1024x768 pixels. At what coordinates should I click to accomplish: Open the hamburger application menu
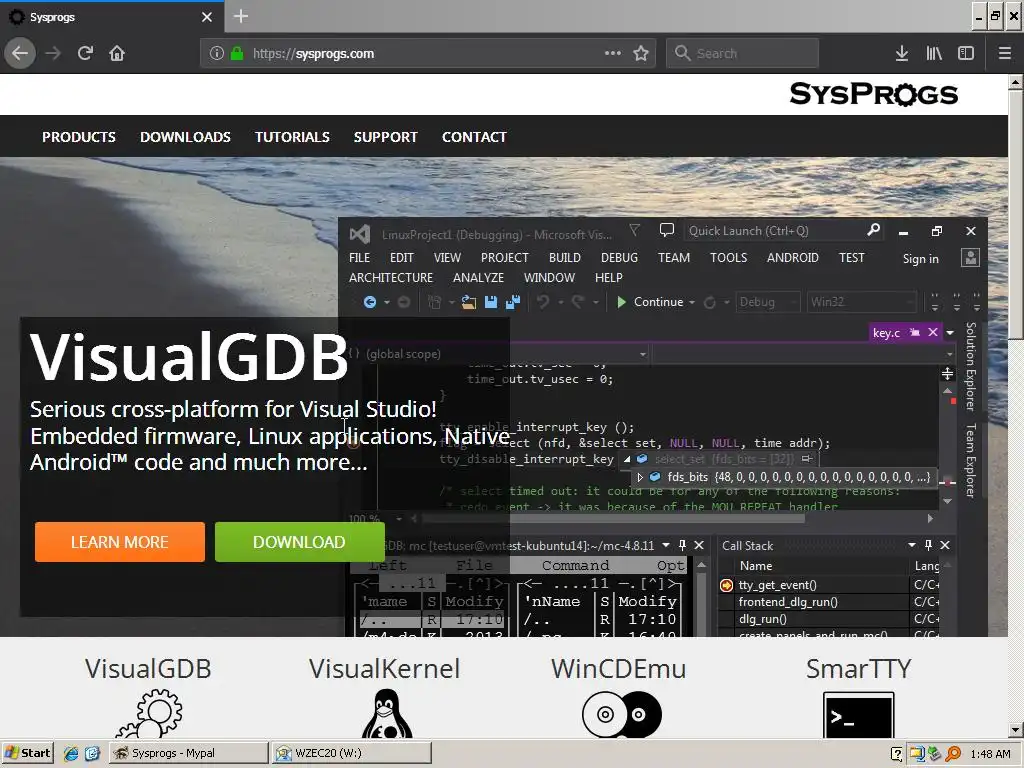coord(1005,53)
